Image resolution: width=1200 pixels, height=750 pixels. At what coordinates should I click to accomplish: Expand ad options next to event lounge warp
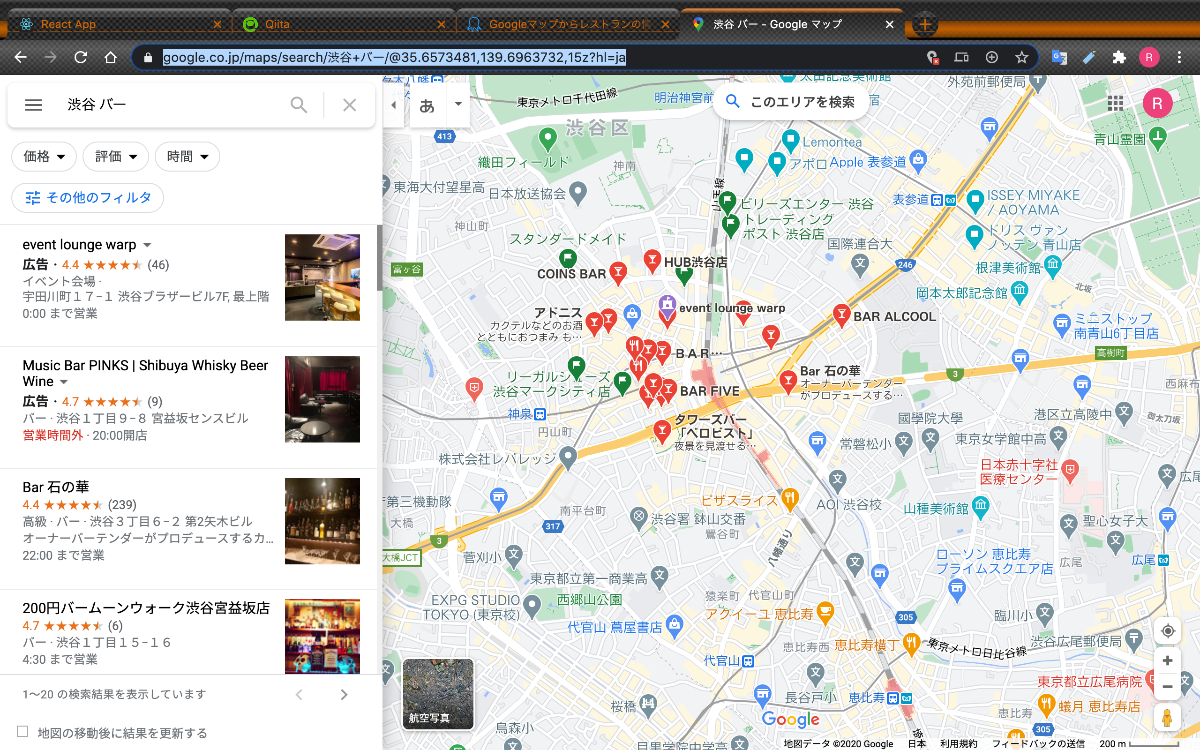point(147,245)
